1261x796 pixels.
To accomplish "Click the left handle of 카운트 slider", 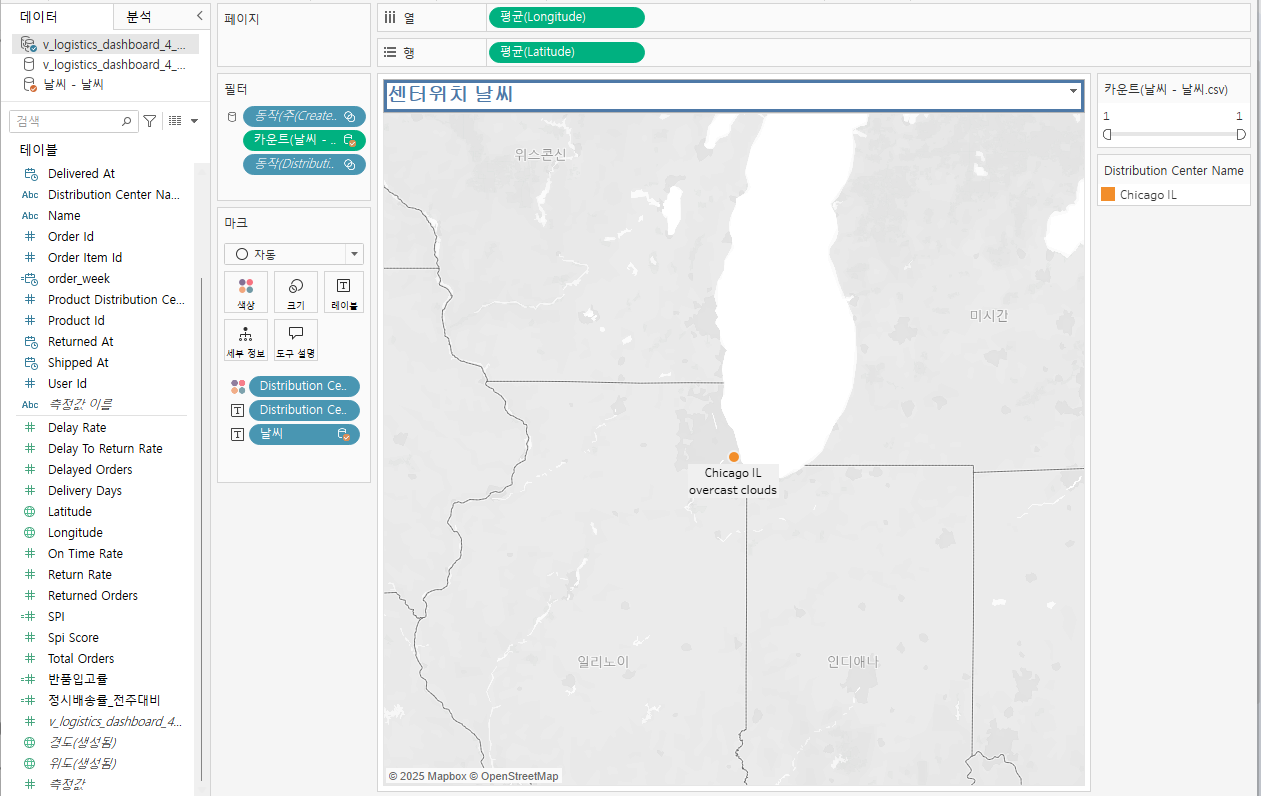I will click(x=1107, y=134).
